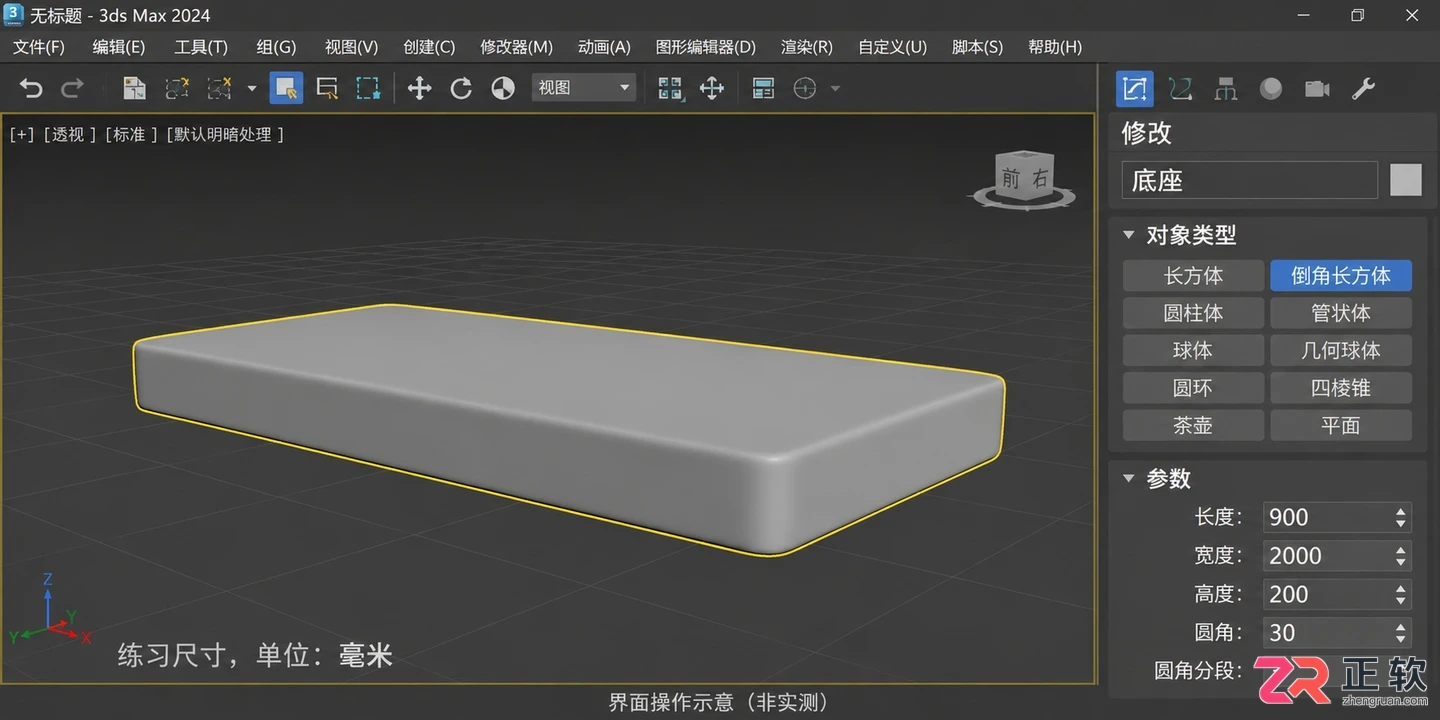Open the 文件(F) menu
Screen dimensions: 1440x720
pos(38,47)
